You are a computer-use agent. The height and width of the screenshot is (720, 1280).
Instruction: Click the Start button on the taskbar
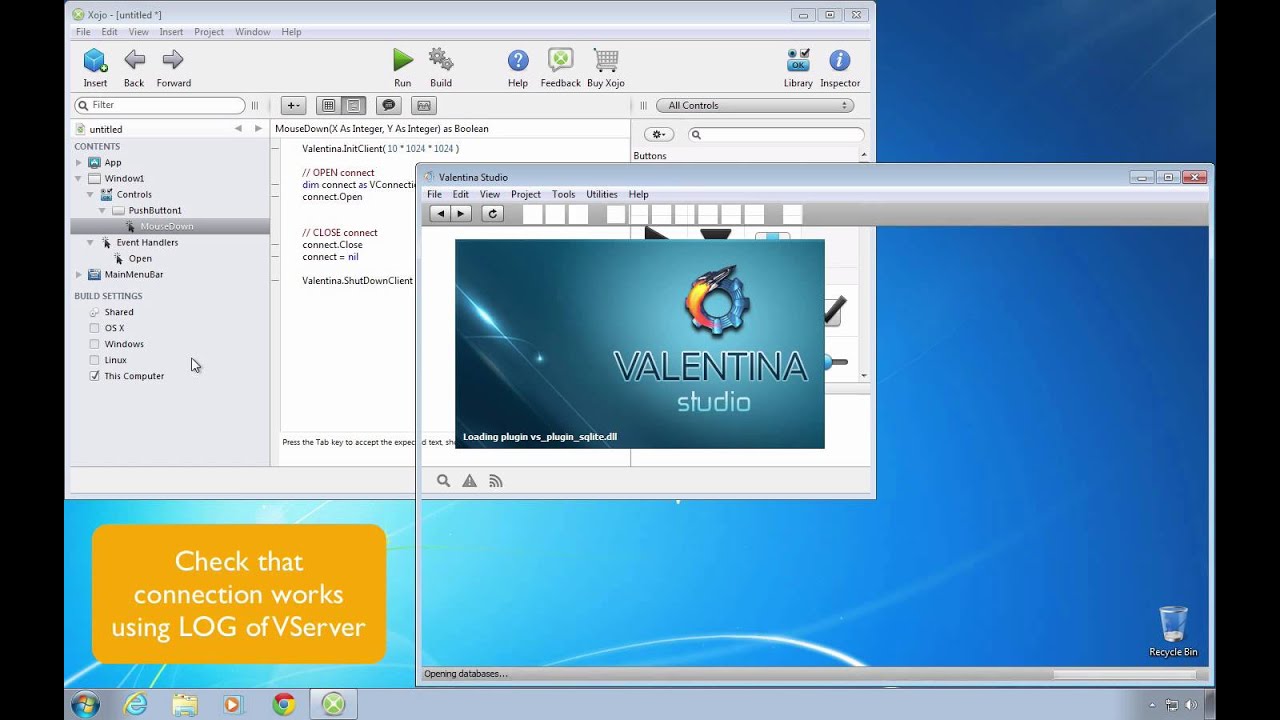tap(85, 704)
